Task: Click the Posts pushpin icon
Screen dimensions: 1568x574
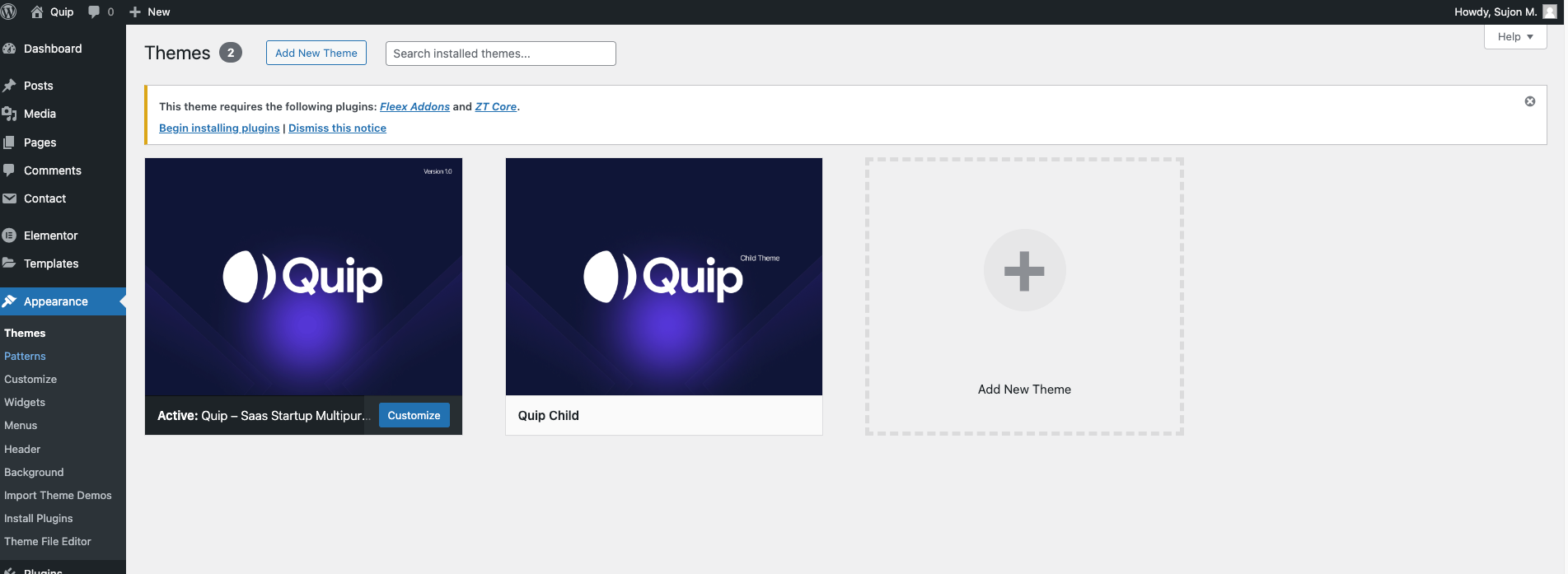Action: (x=10, y=86)
